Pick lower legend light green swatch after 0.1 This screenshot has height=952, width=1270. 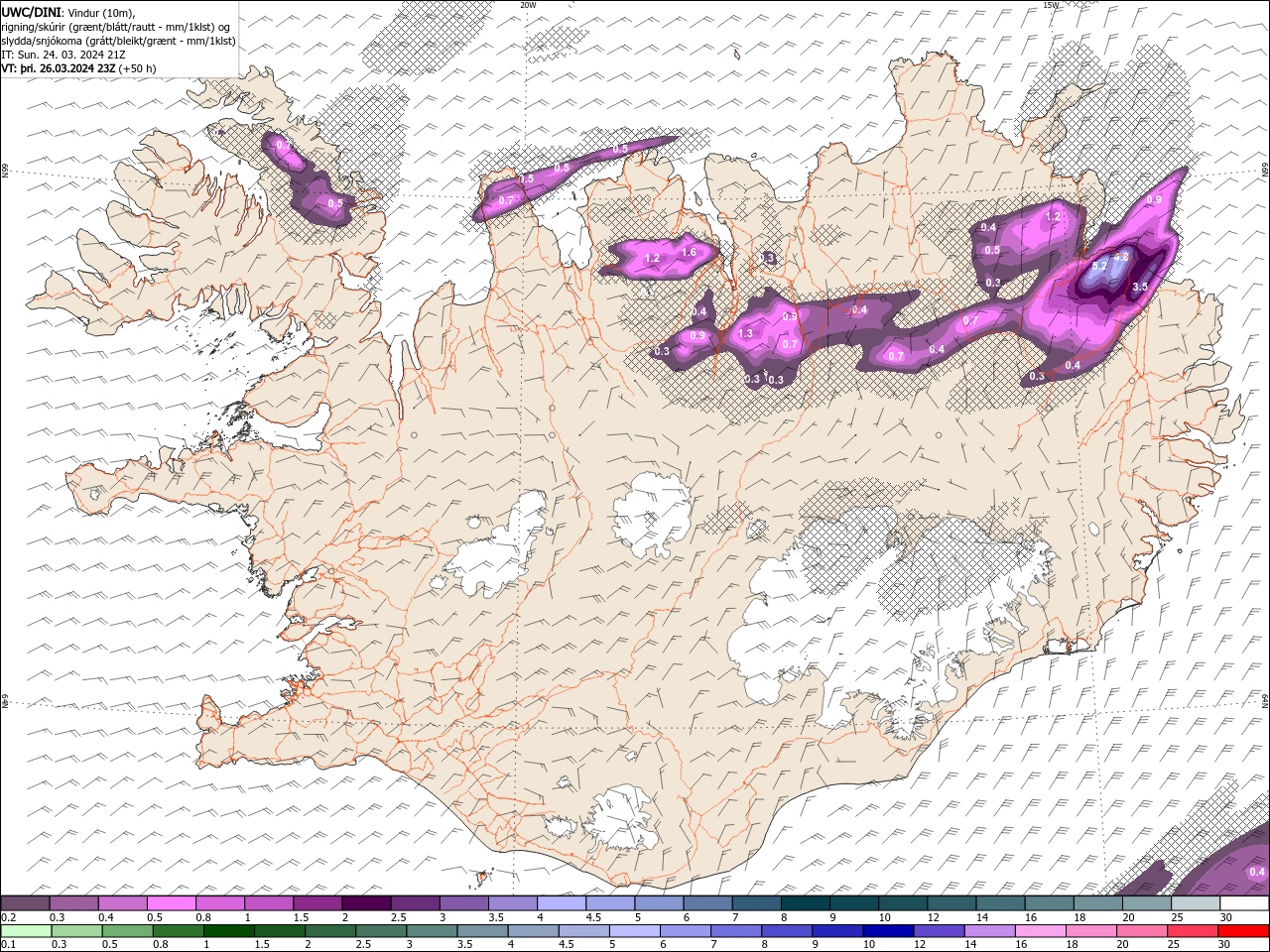(x=26, y=930)
